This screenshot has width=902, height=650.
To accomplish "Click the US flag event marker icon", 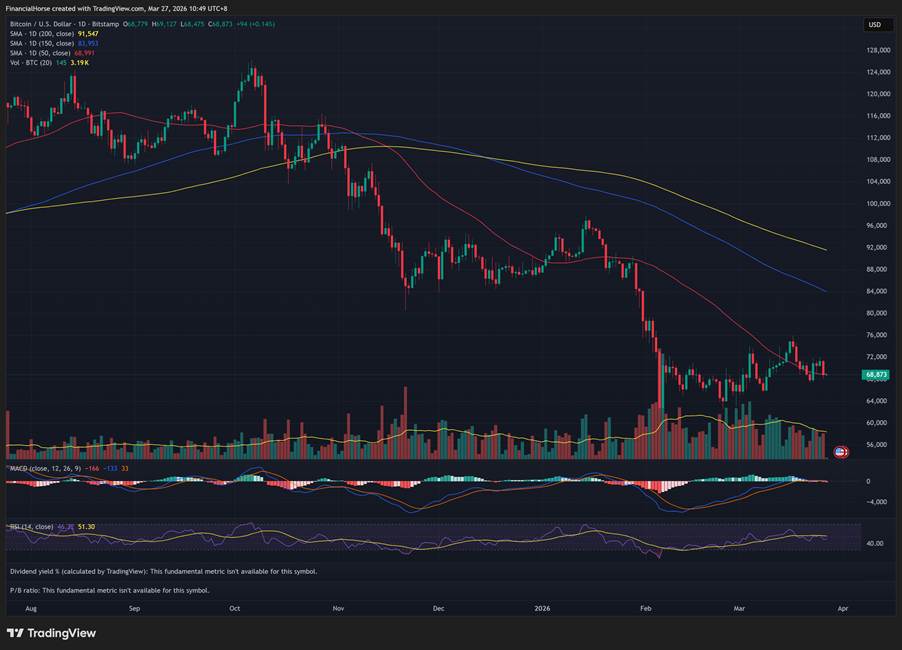I will [x=840, y=452].
